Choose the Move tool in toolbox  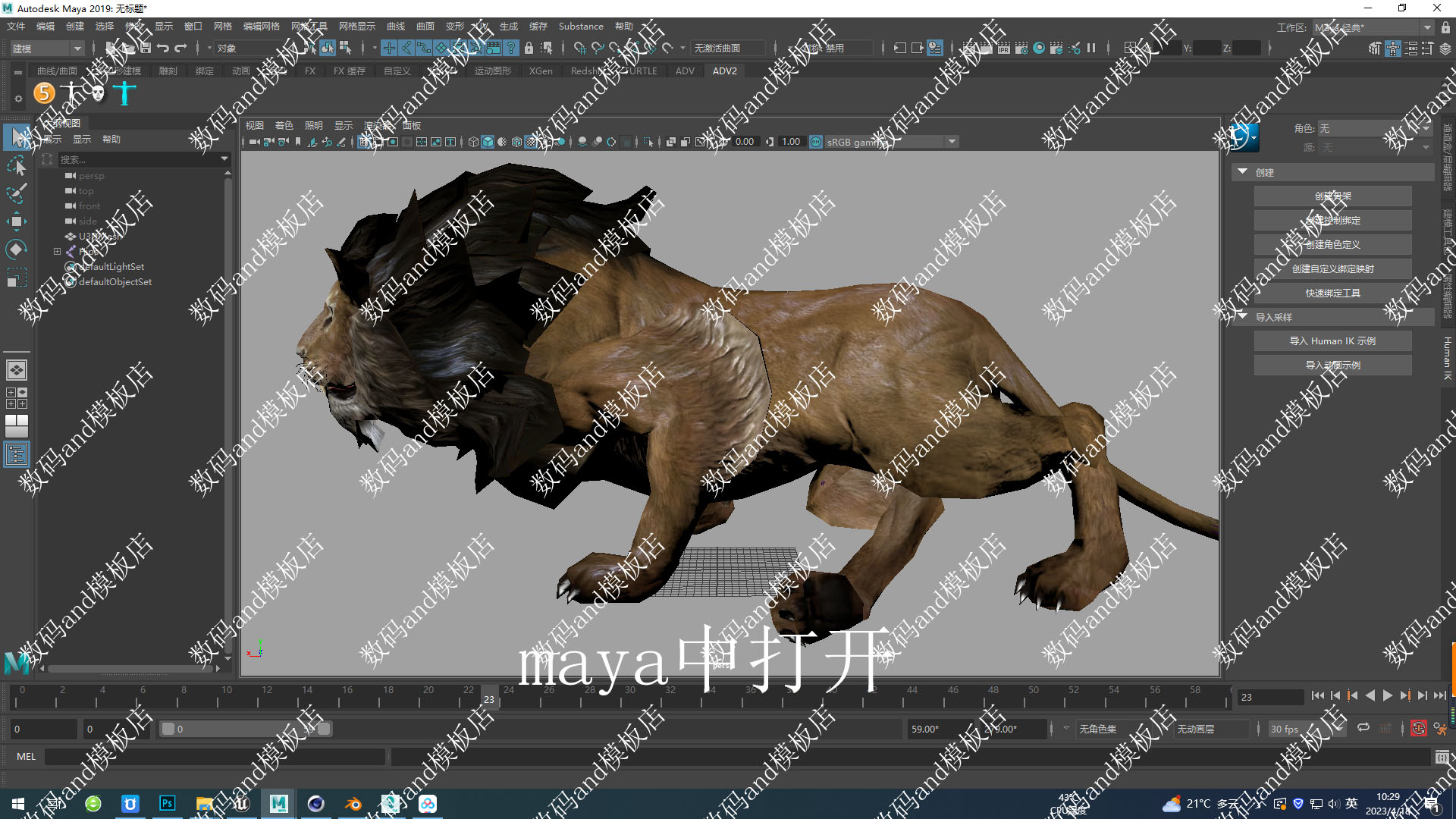tap(16, 221)
